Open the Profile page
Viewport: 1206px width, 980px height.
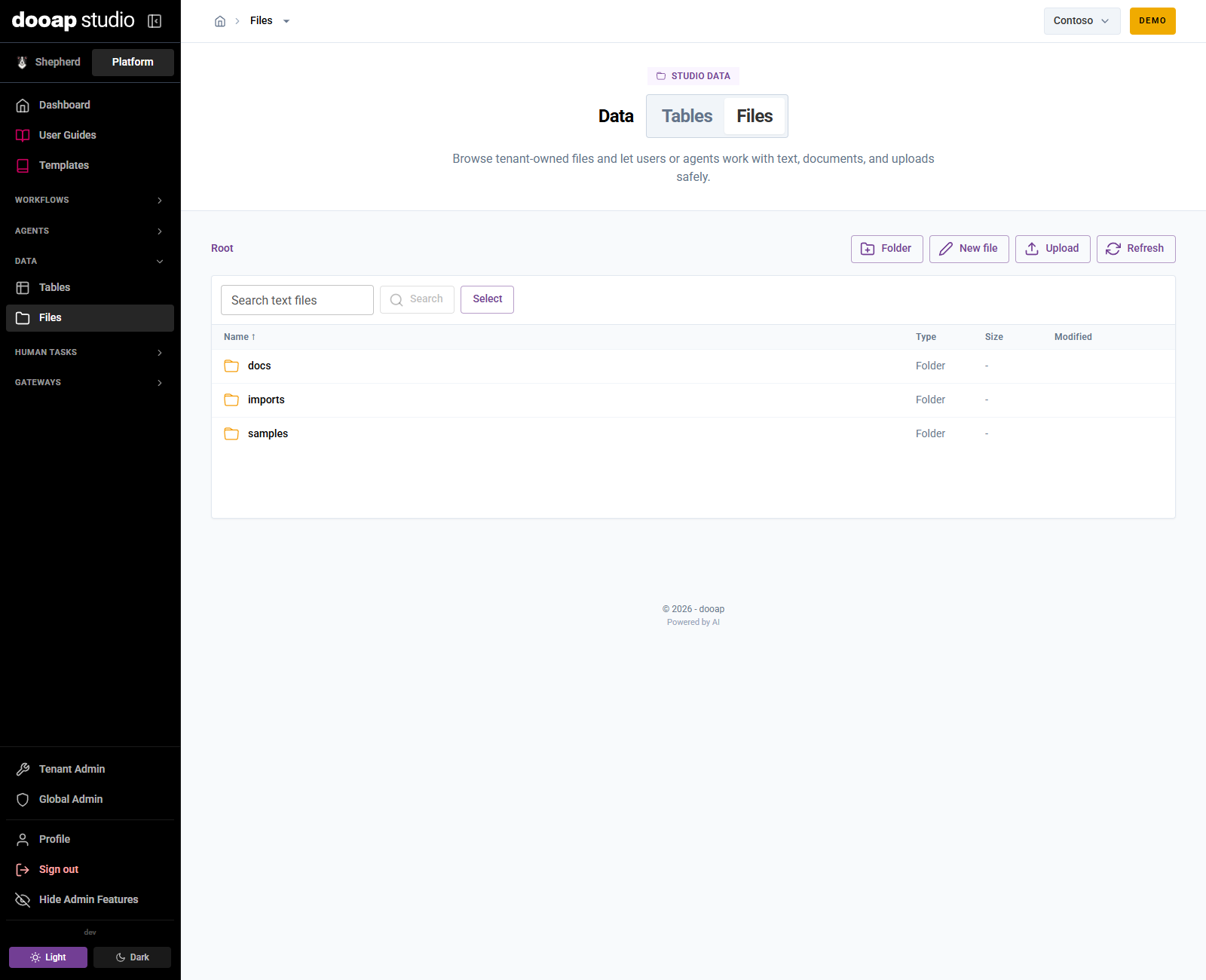click(x=90, y=839)
